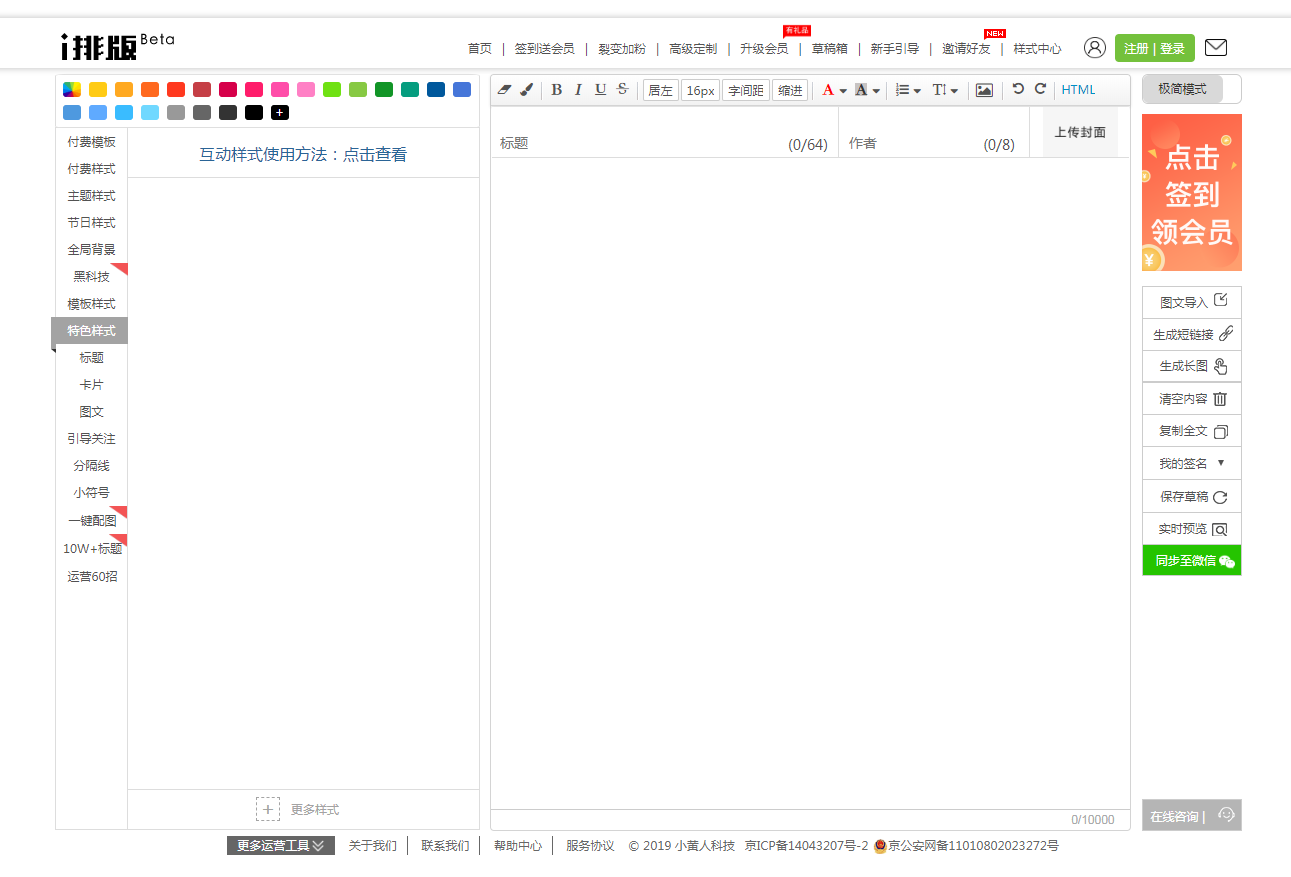Open 签到送会员 in the top navigation
Image resolution: width=1291 pixels, height=877 pixels.
(x=544, y=48)
